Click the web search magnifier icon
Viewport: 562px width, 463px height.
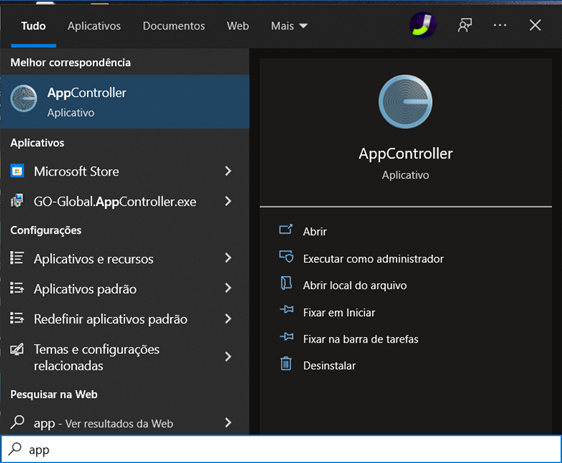tap(17, 422)
